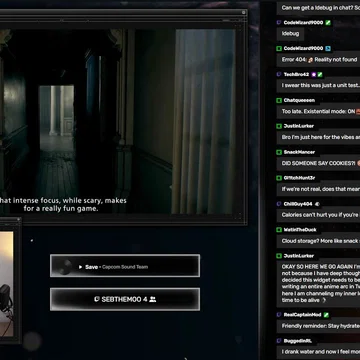360x360 pixels.
Task: Click the 'OKAY SO HERE WE GO AGAIN' message
Action: 318,283
